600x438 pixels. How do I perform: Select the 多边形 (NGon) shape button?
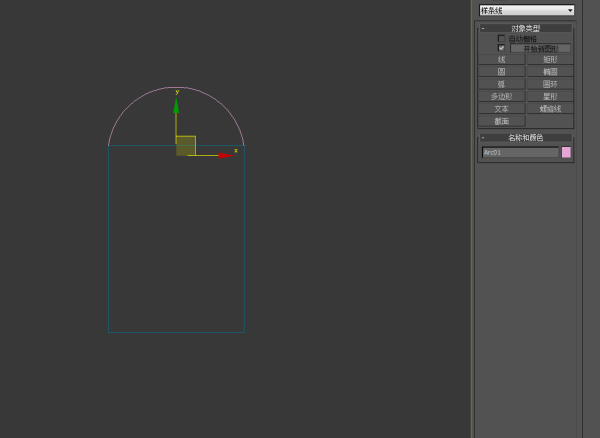pyautogui.click(x=502, y=96)
